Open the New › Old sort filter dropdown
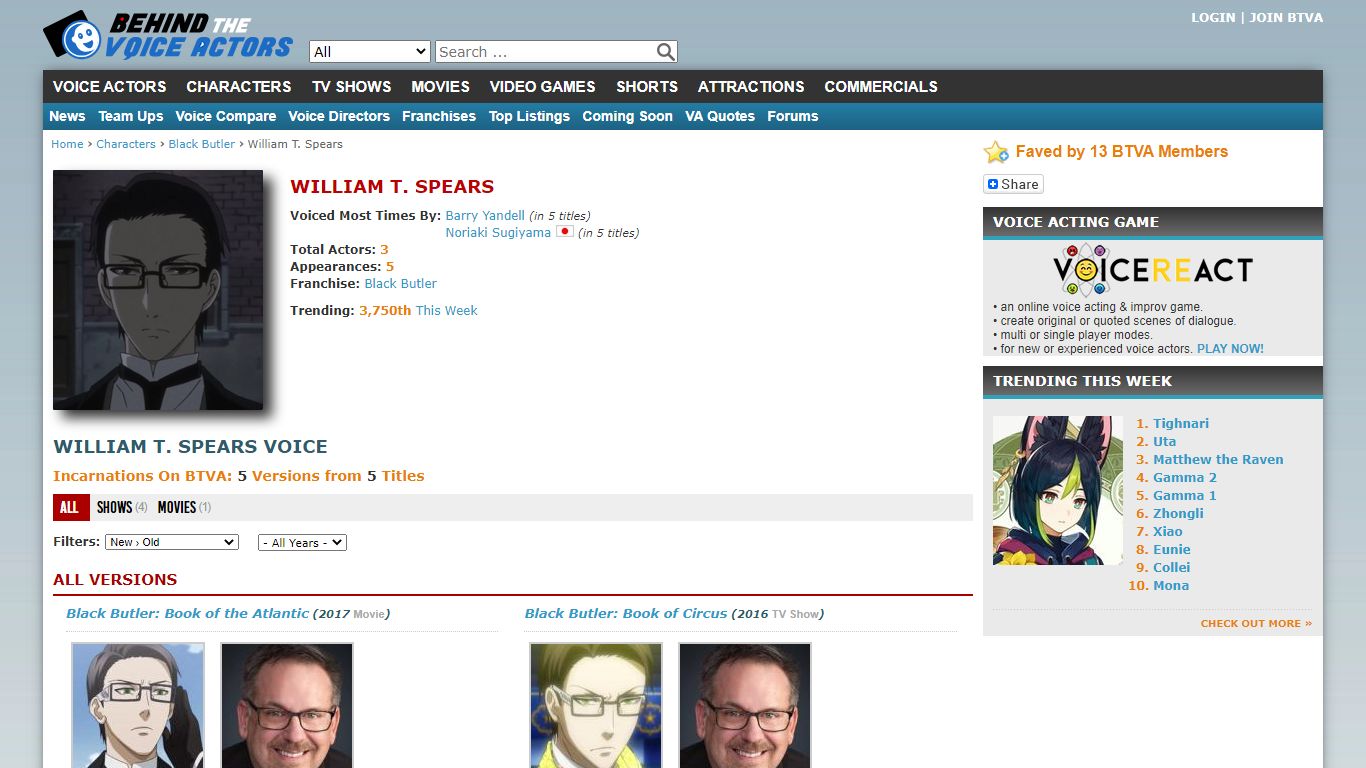Viewport: 1366px width, 768px height. click(172, 542)
